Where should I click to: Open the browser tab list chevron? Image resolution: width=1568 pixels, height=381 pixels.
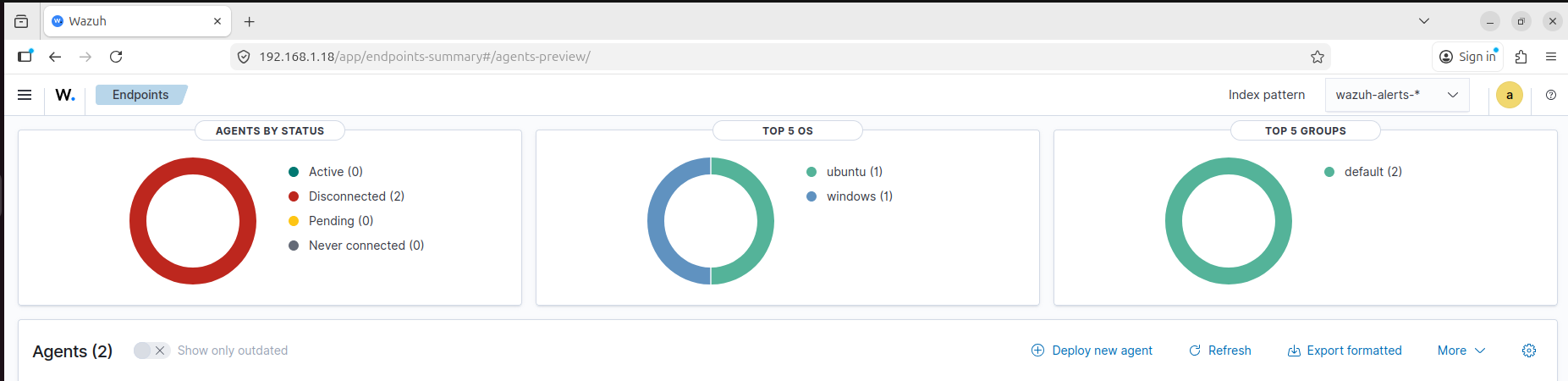pos(1423,21)
